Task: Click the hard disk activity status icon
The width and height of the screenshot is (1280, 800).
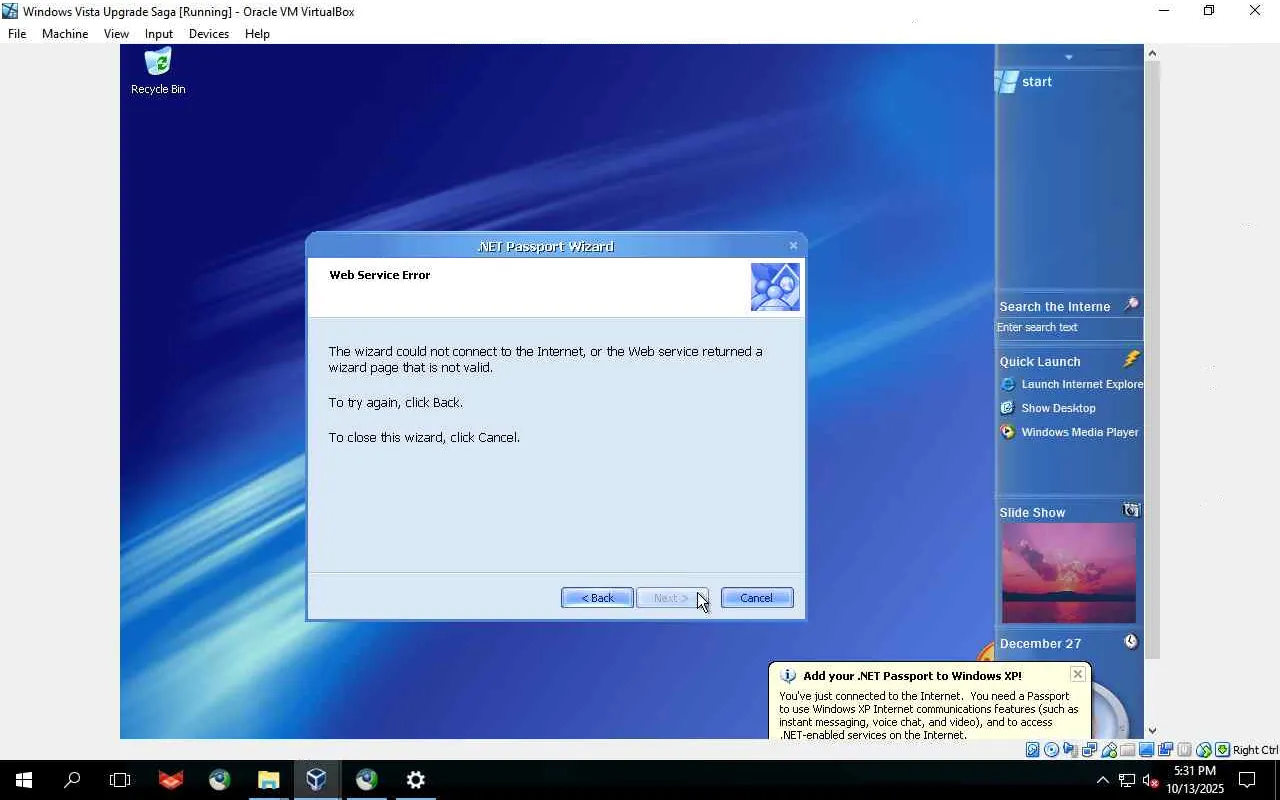Action: tap(1033, 750)
